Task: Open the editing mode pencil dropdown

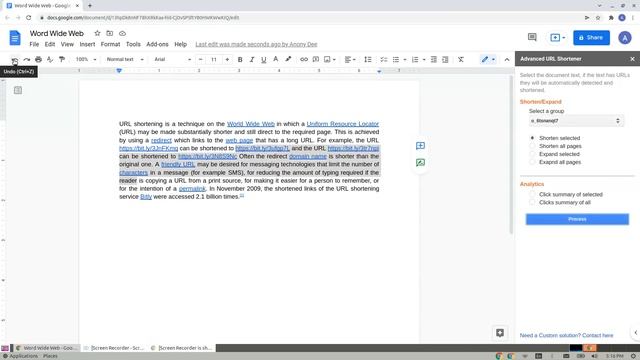Action: pos(488,60)
